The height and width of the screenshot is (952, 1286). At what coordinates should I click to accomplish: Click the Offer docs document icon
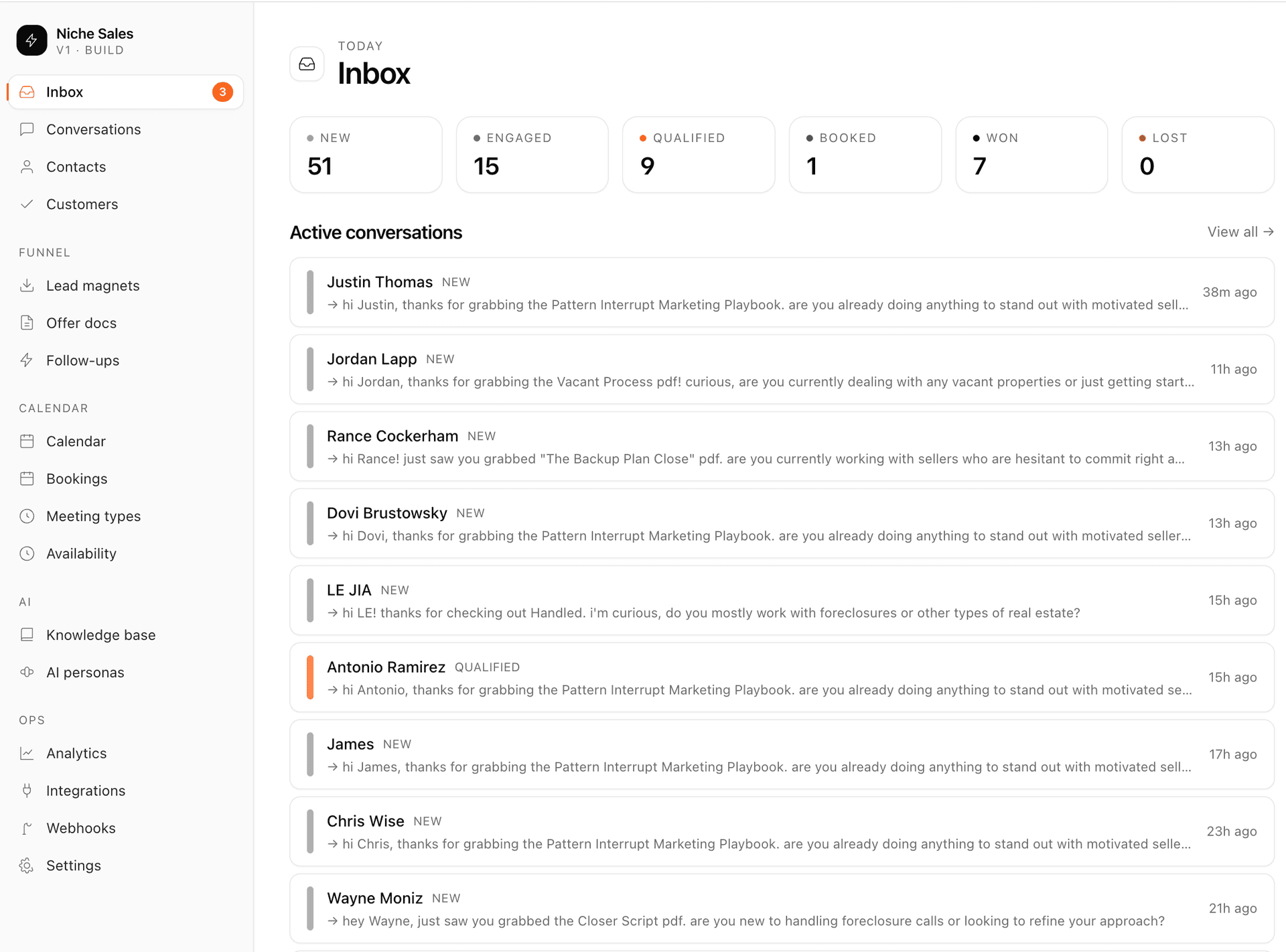27,323
